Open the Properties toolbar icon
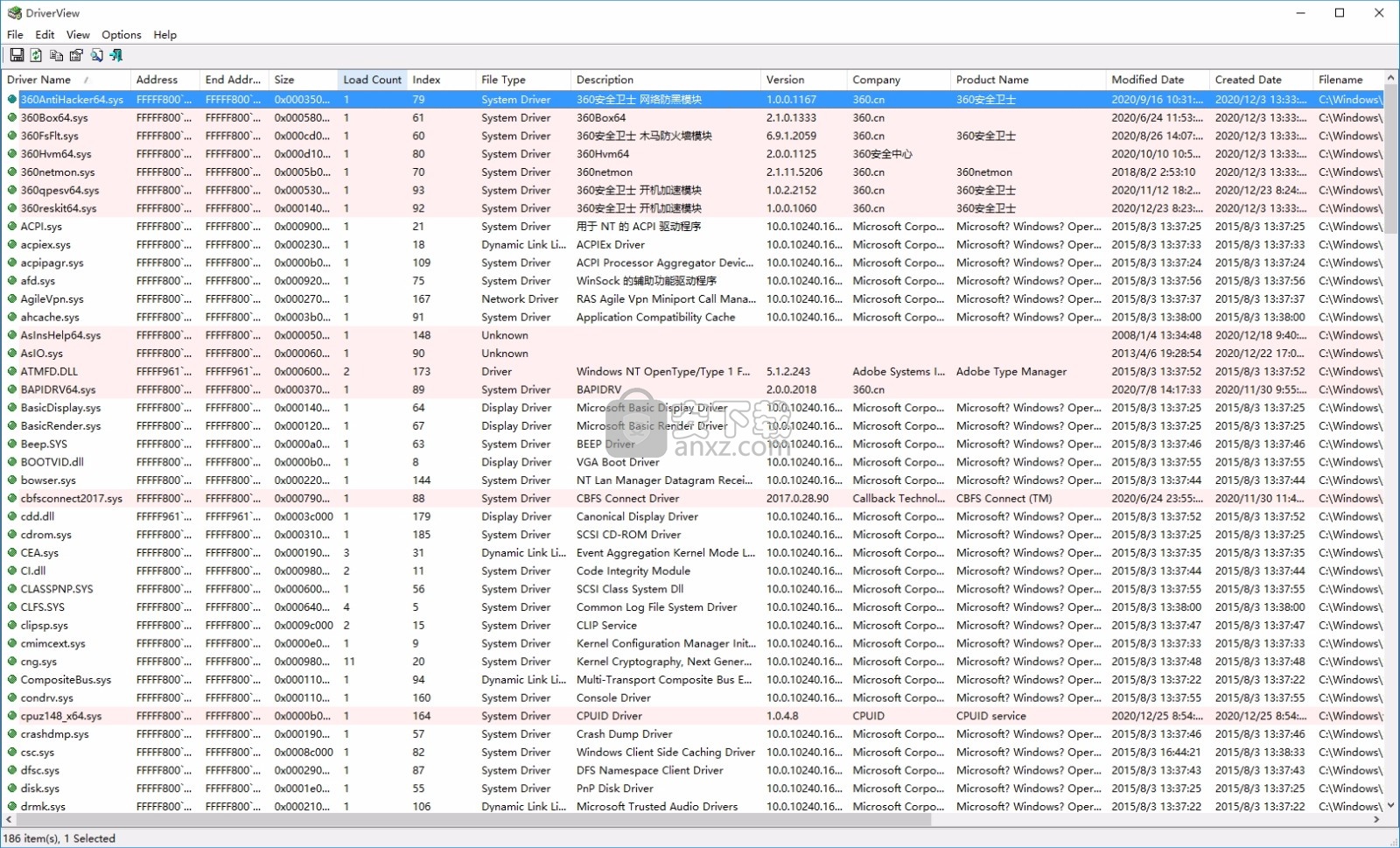1400x848 pixels. pos(76,55)
